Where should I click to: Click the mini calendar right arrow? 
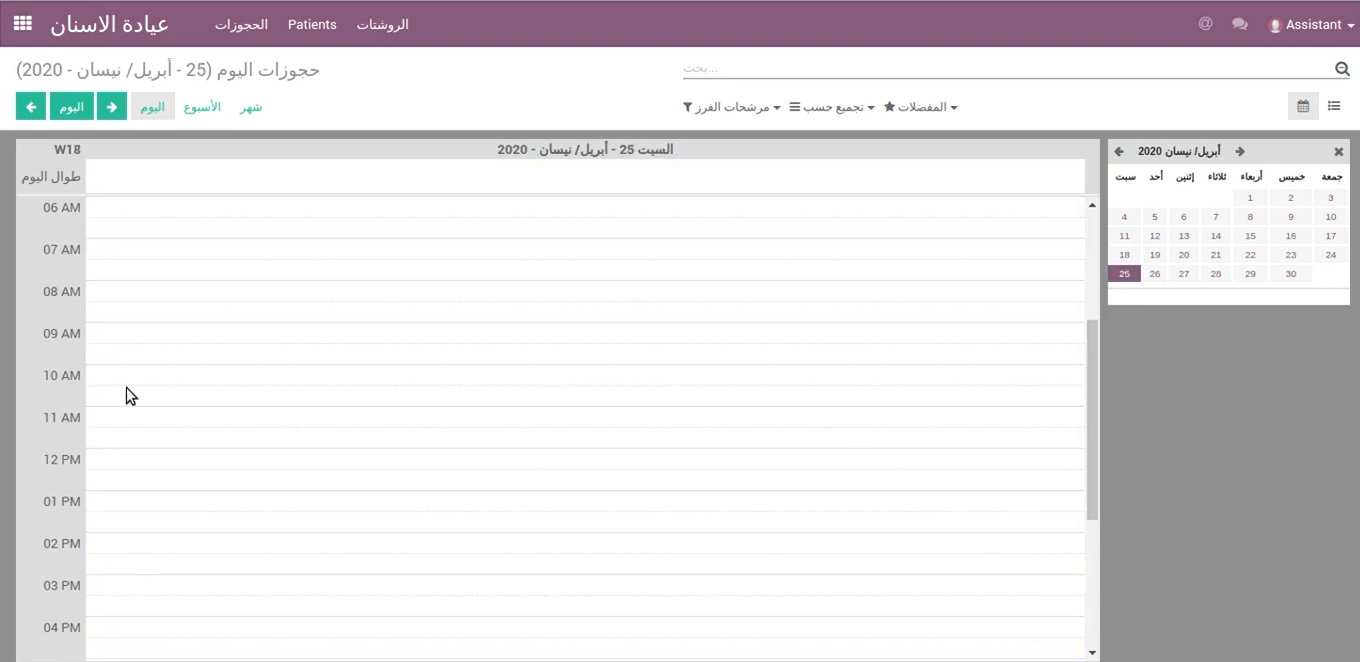1240,152
